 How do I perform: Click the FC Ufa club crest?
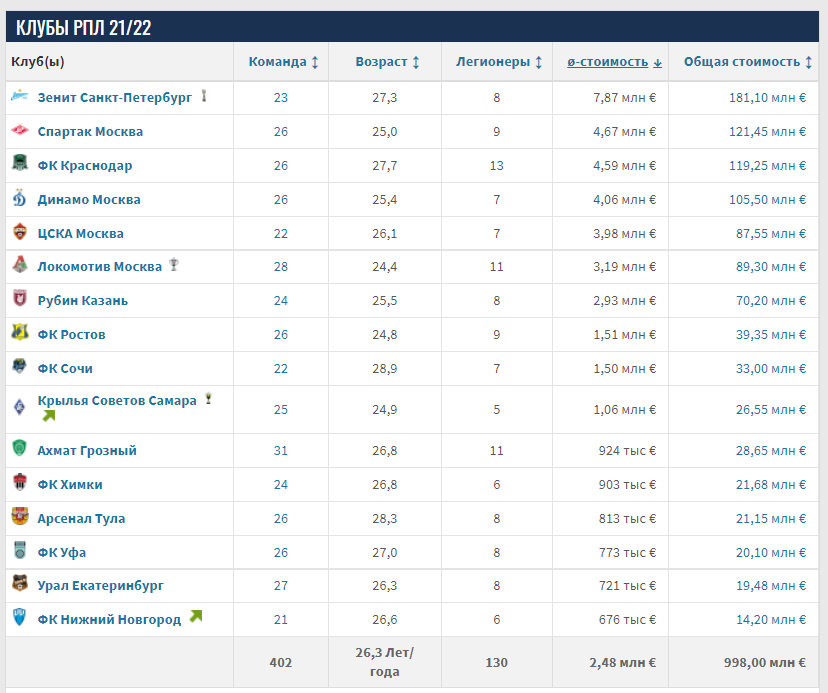tap(20, 550)
